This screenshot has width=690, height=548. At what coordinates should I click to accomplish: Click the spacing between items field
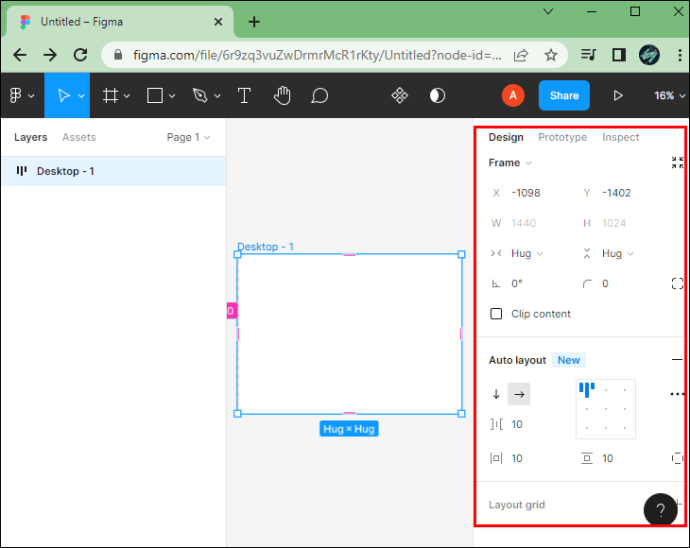pyautogui.click(x=517, y=424)
